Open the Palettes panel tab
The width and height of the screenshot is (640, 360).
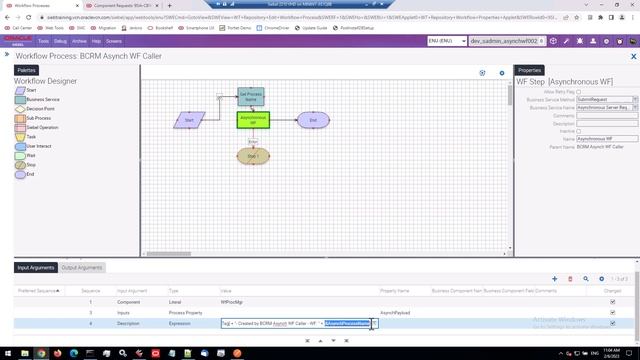pyautogui.click(x=27, y=70)
